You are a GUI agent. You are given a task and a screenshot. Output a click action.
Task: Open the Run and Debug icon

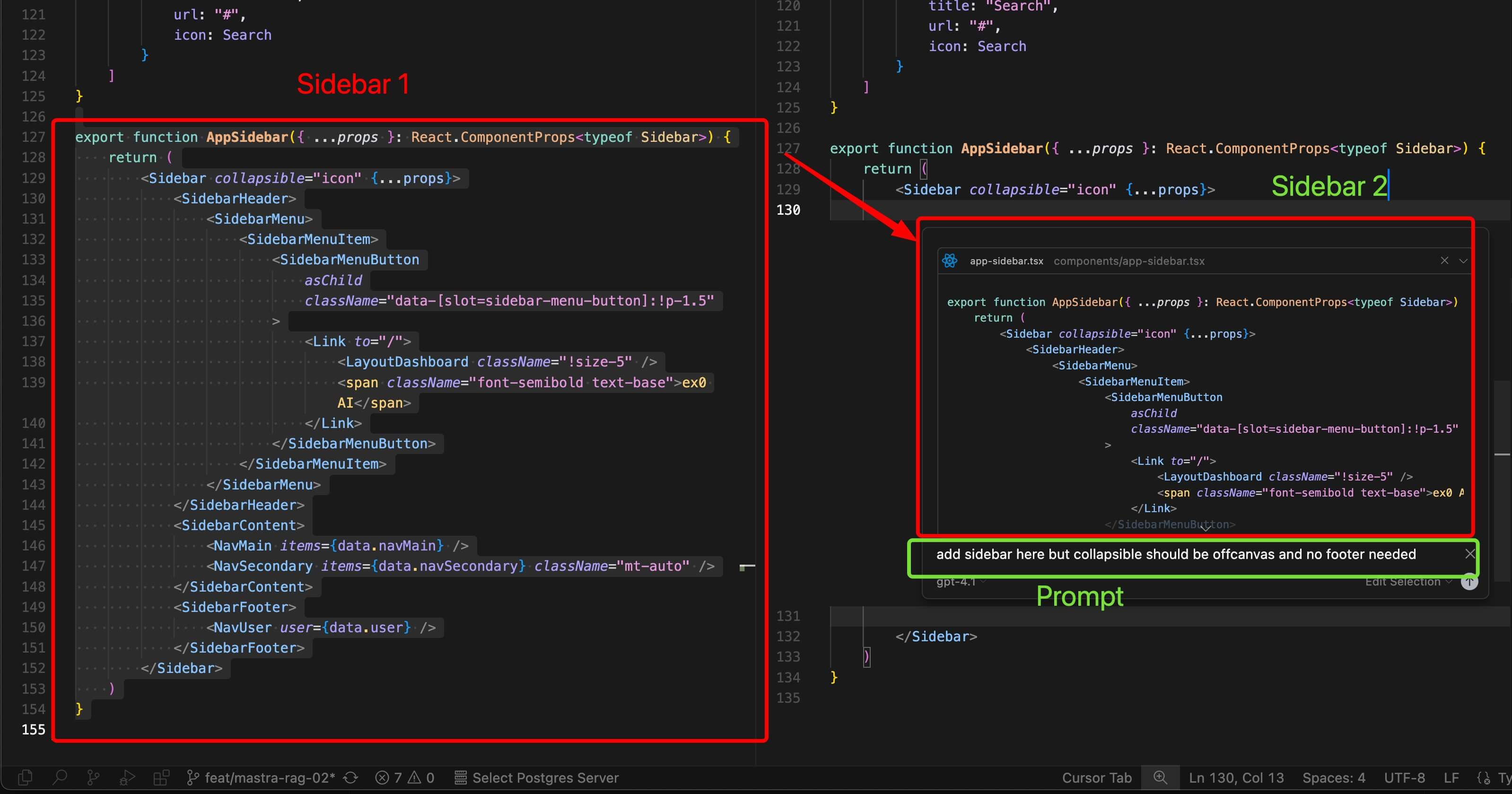127,777
